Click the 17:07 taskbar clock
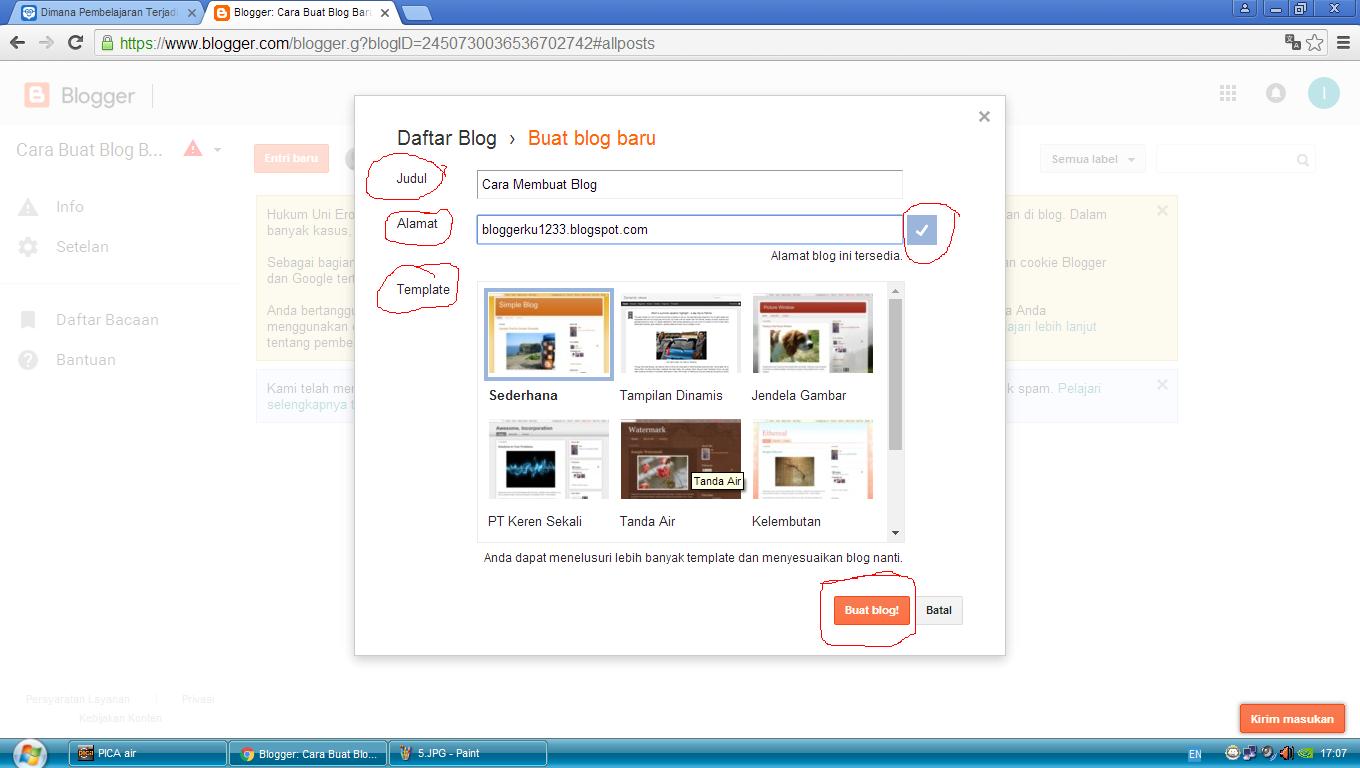Screen dimensions: 1360x768 tap(1333, 753)
